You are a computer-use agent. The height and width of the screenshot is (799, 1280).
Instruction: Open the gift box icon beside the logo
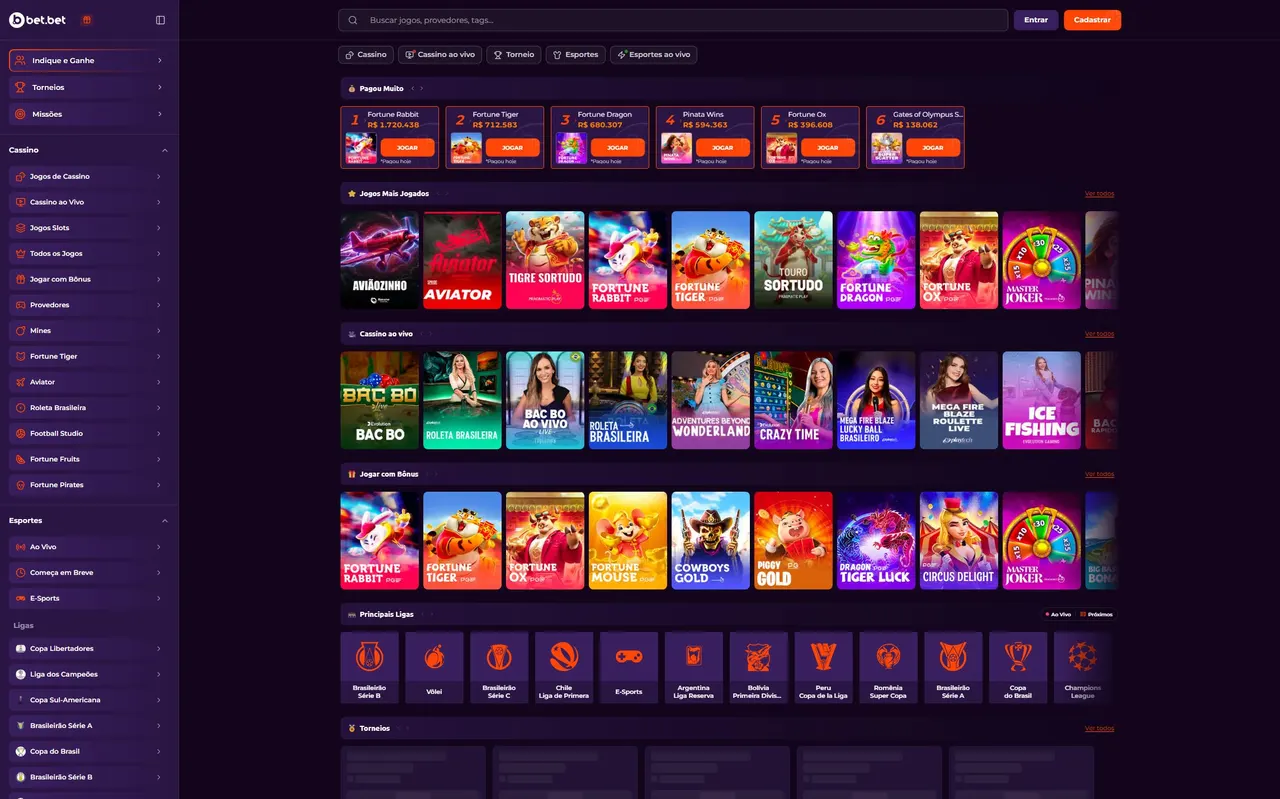(x=87, y=20)
